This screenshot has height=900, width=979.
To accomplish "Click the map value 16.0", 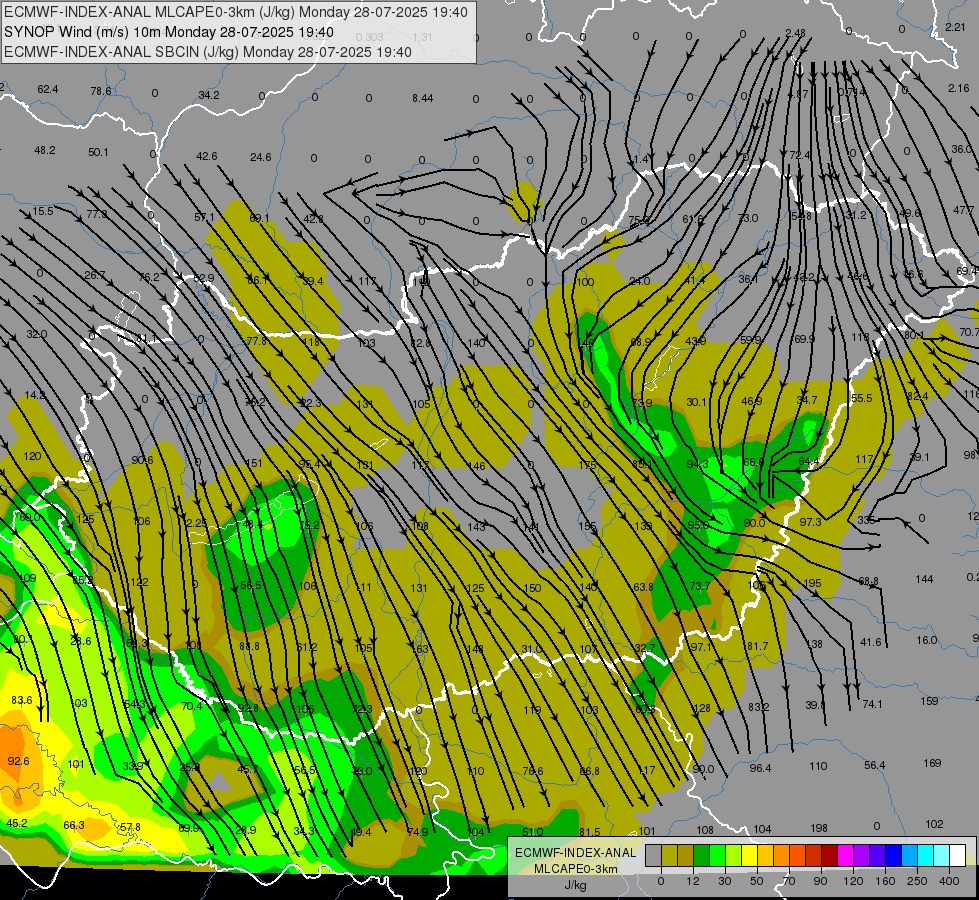I will 927,640.
